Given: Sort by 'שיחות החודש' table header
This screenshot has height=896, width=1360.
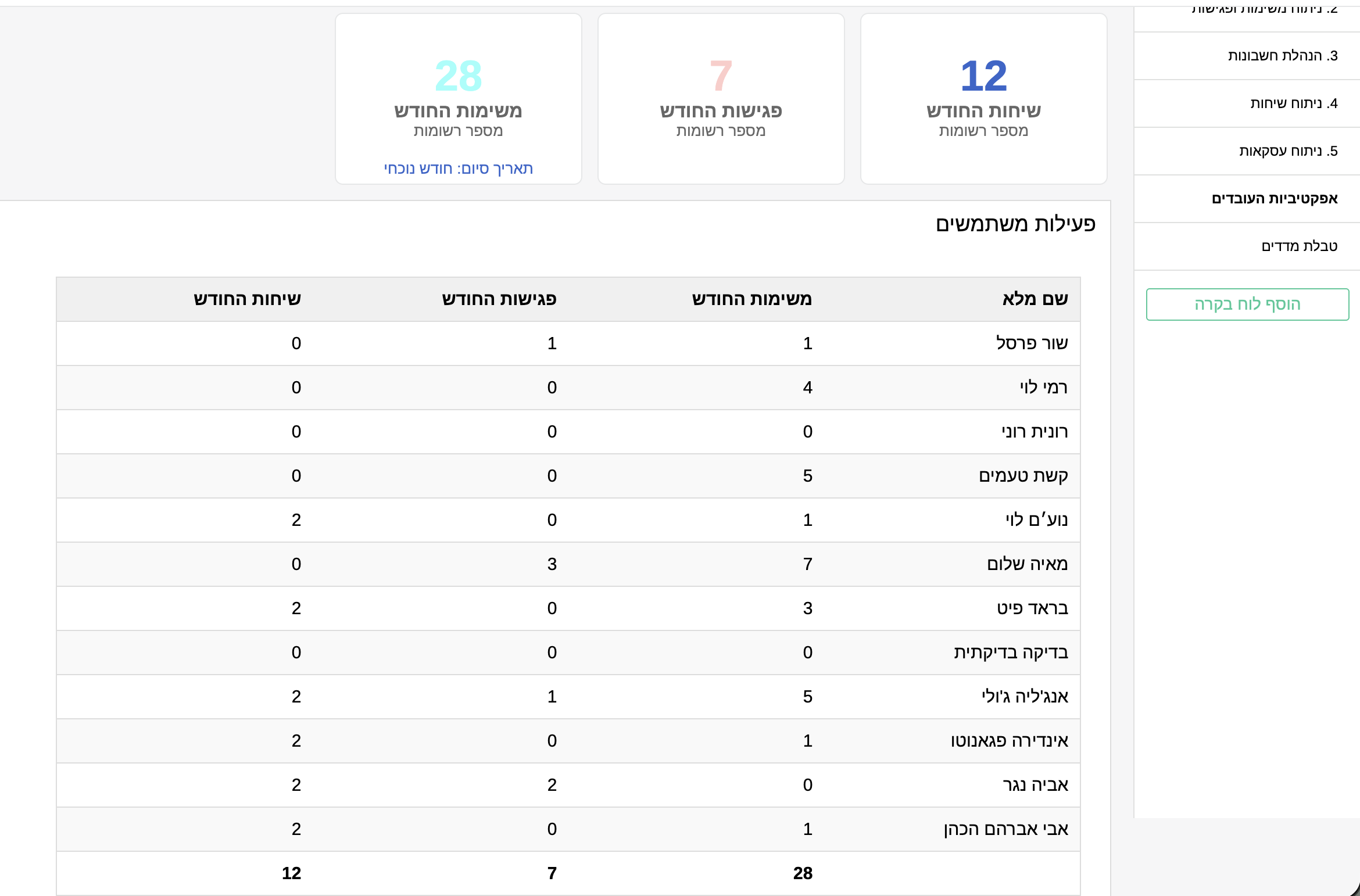Looking at the screenshot, I should tap(247, 299).
